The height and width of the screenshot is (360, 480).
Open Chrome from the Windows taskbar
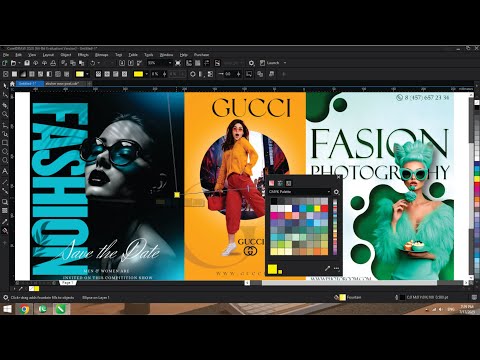(x=24, y=309)
